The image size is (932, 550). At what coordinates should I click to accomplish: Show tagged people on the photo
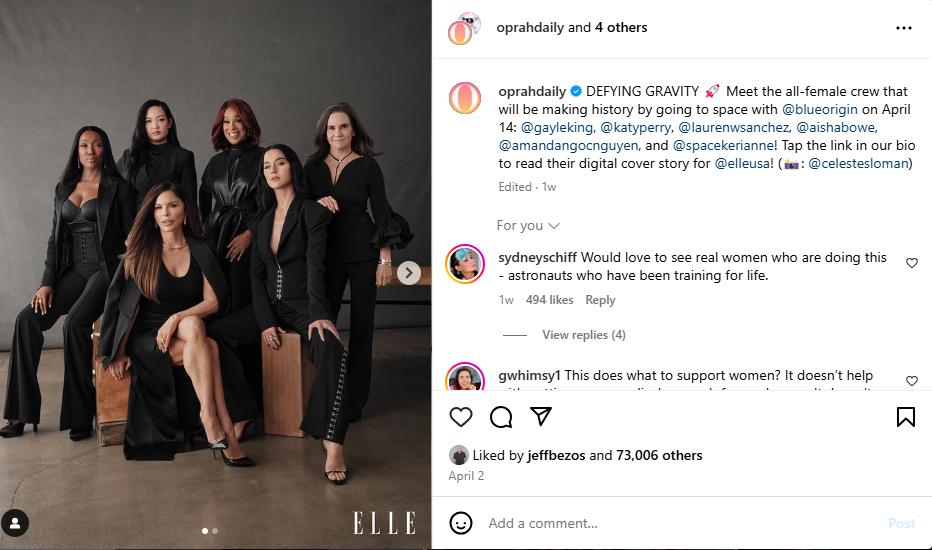tap(15, 522)
